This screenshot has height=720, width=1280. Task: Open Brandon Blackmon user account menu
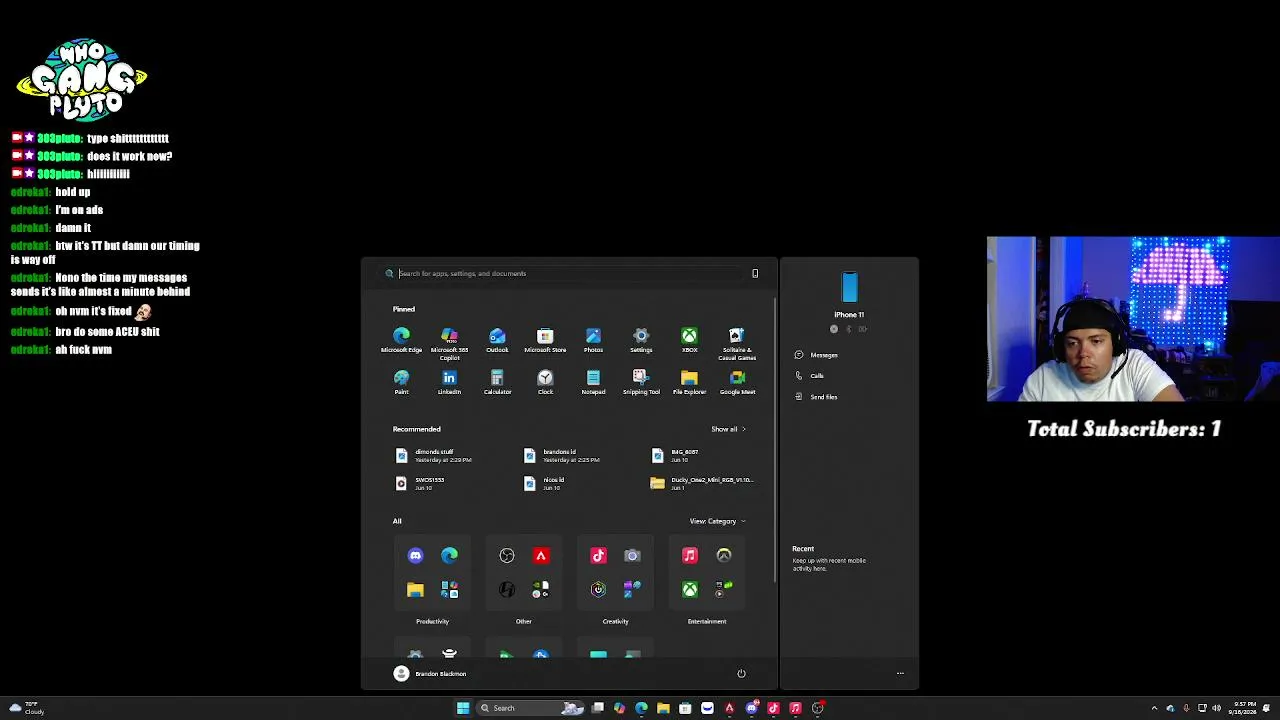click(430, 673)
